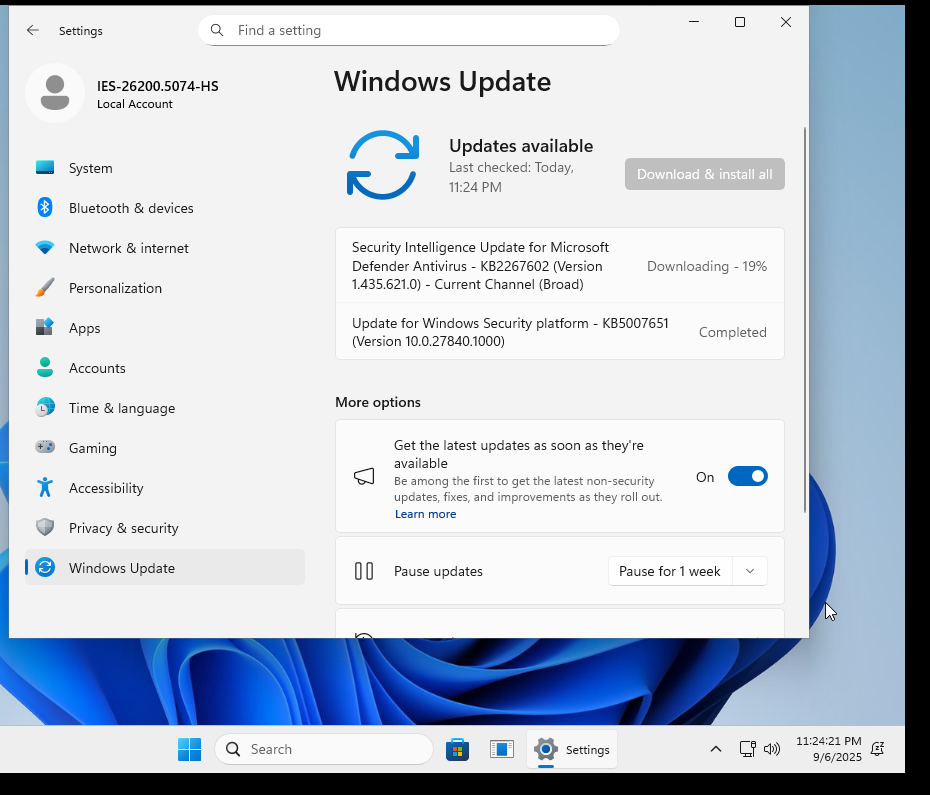Click the Accessibility figure icon

pos(45,487)
